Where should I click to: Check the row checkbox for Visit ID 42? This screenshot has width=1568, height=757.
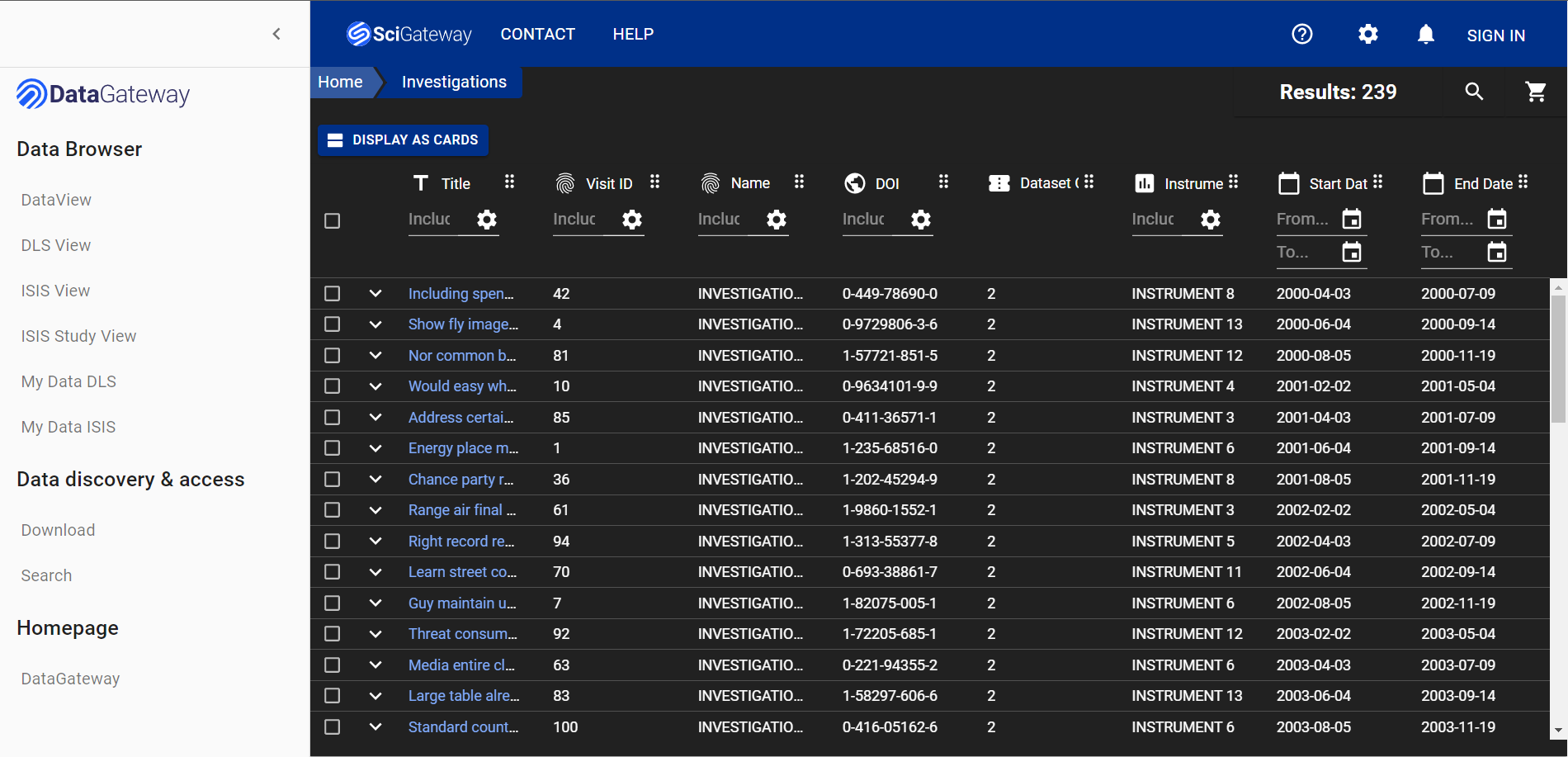(x=333, y=293)
